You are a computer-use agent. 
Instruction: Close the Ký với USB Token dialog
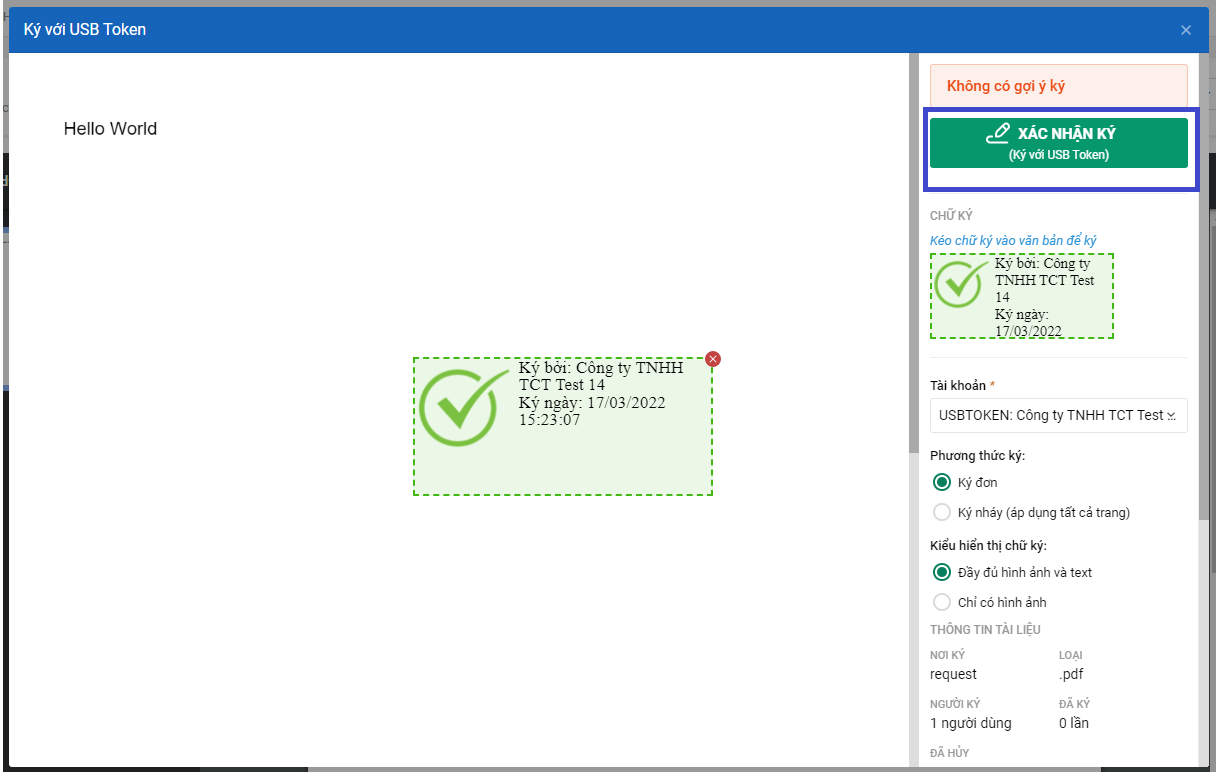coord(1186,30)
